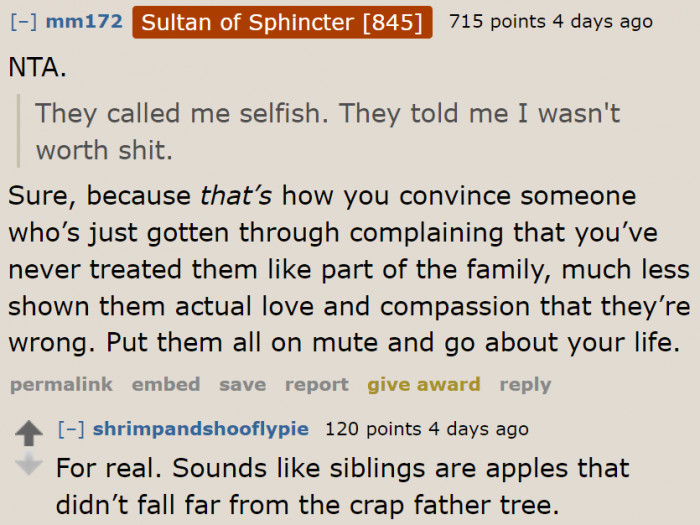Save mm172's comment
The width and height of the screenshot is (700, 525).
pyautogui.click(x=242, y=384)
